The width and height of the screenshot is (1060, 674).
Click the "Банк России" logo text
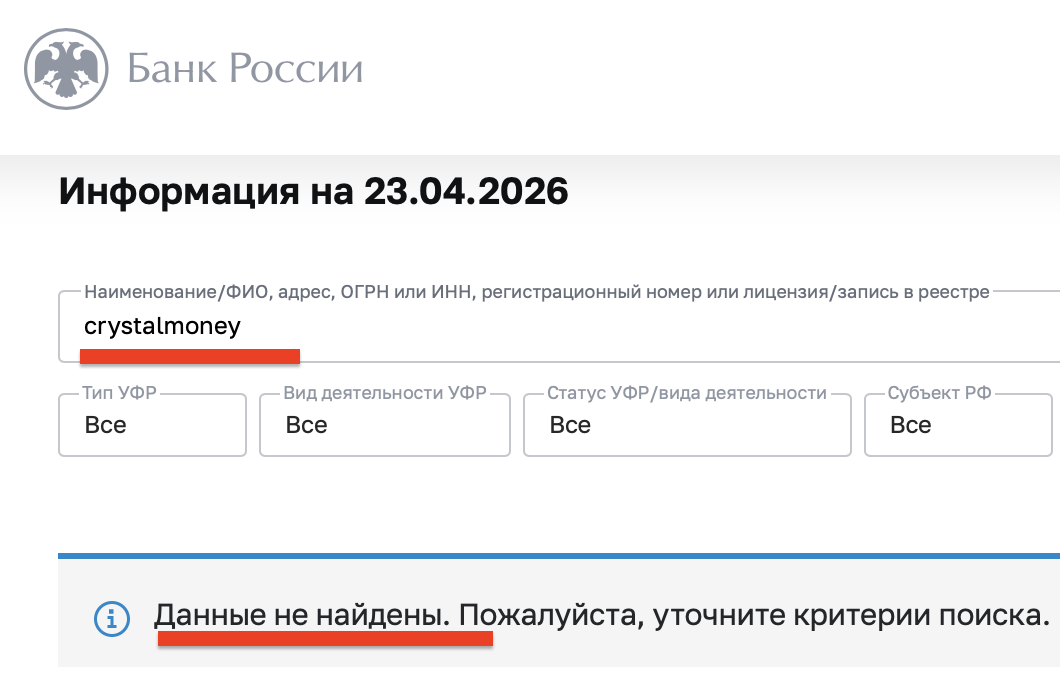pos(245,68)
